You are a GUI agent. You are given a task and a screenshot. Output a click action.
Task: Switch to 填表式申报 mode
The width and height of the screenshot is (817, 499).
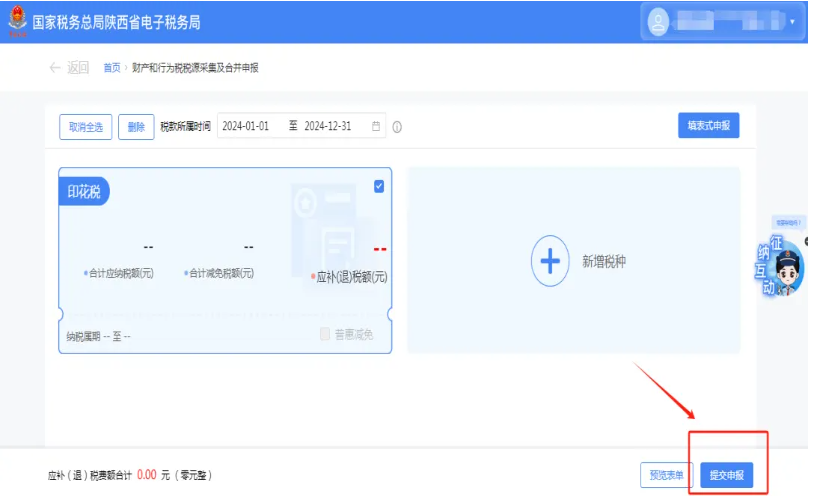coord(708,126)
